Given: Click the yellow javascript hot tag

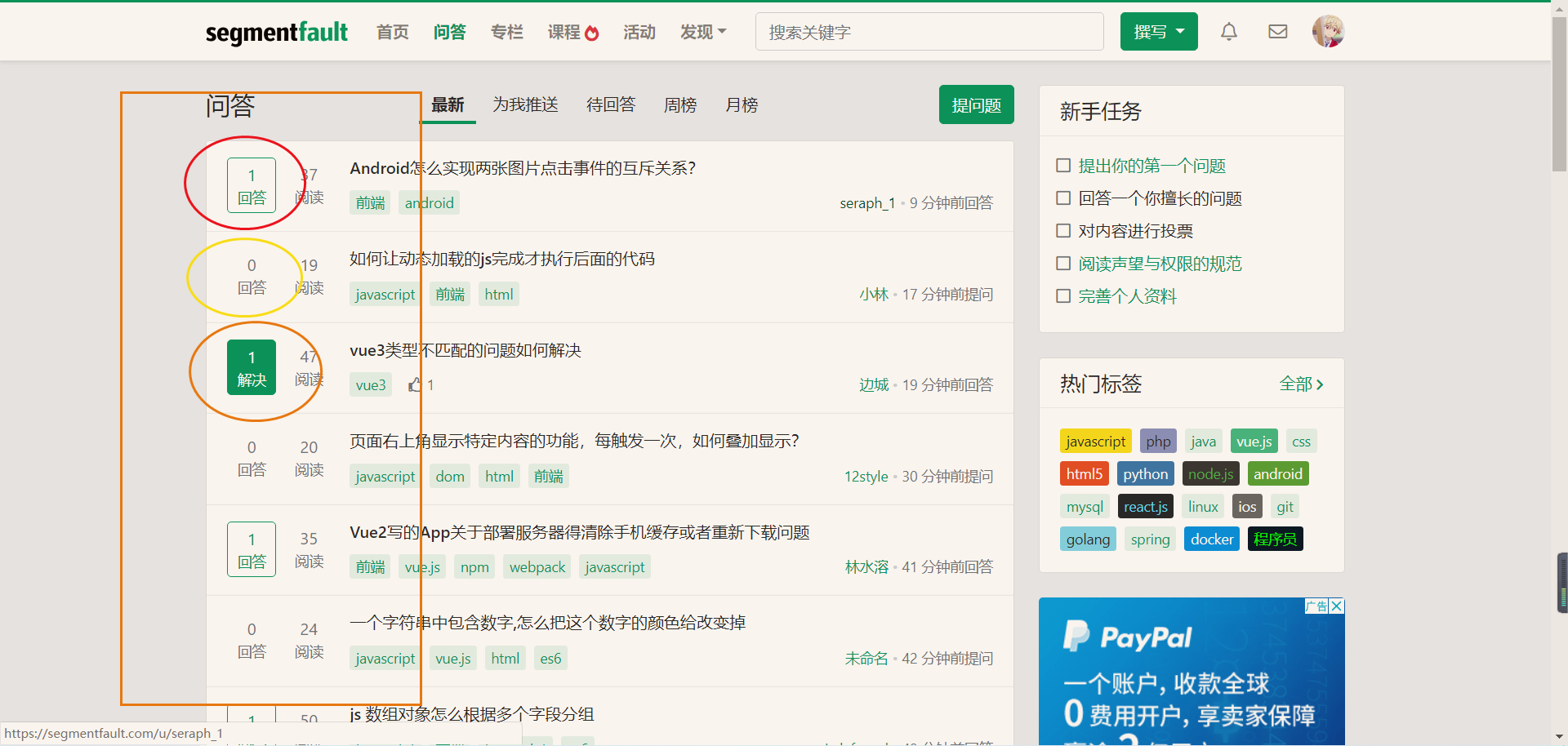Looking at the screenshot, I should 1095,441.
